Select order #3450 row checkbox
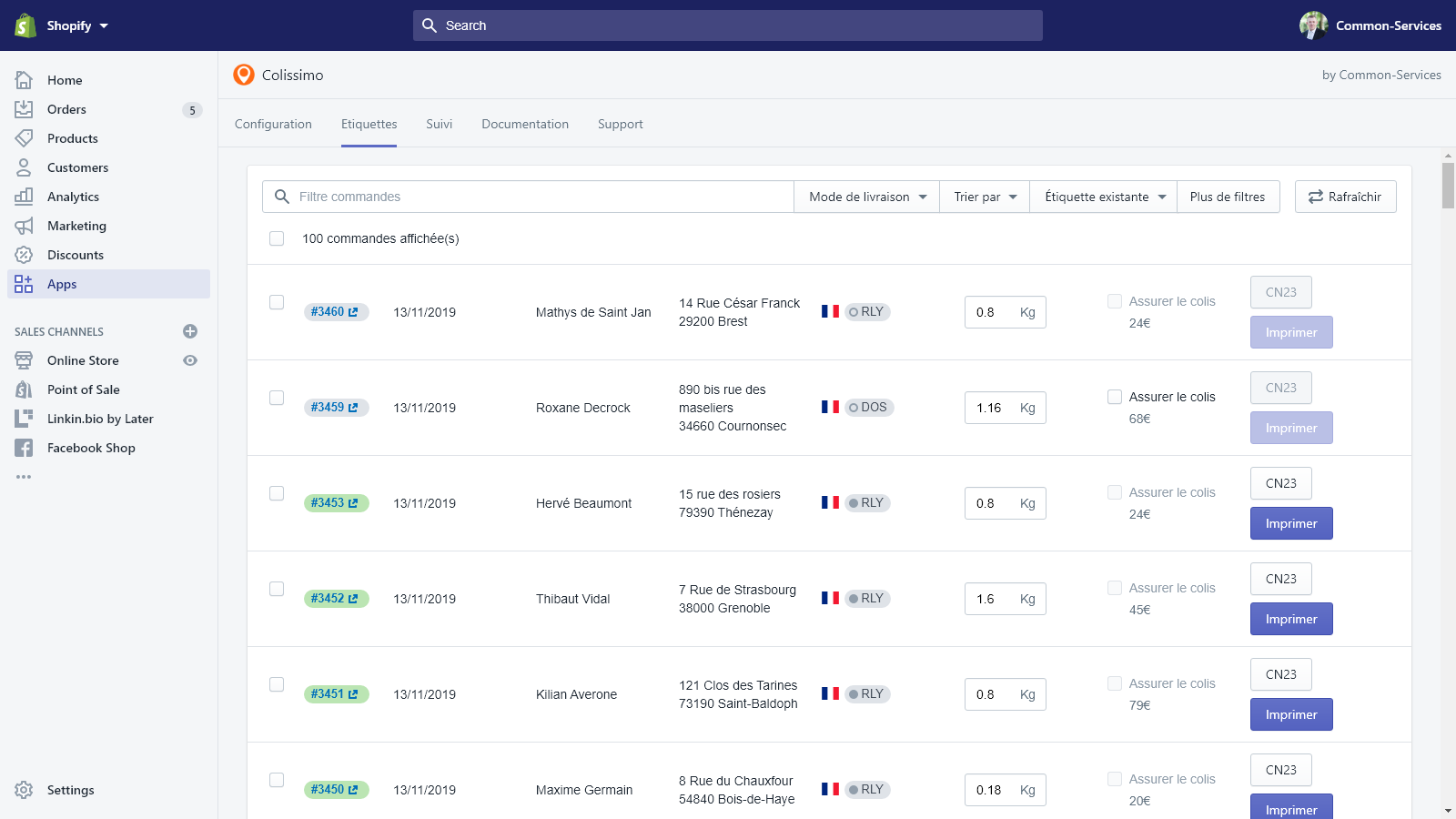The image size is (1456, 819). [277, 780]
